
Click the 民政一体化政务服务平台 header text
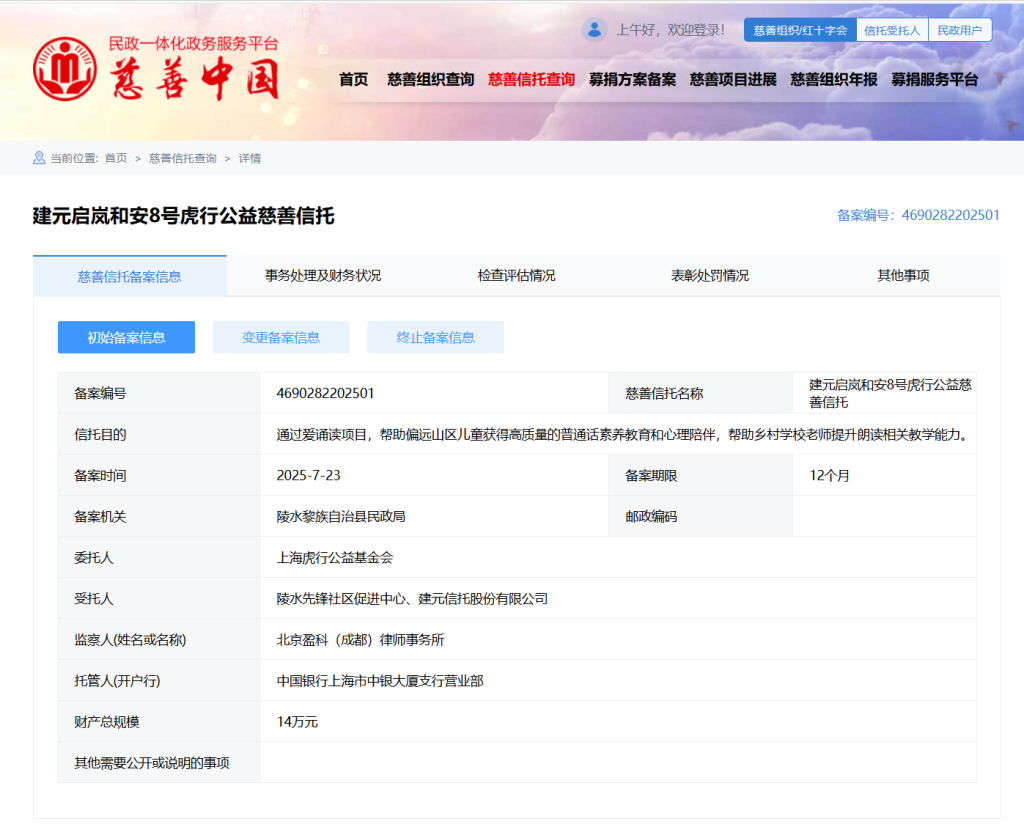click(193, 44)
